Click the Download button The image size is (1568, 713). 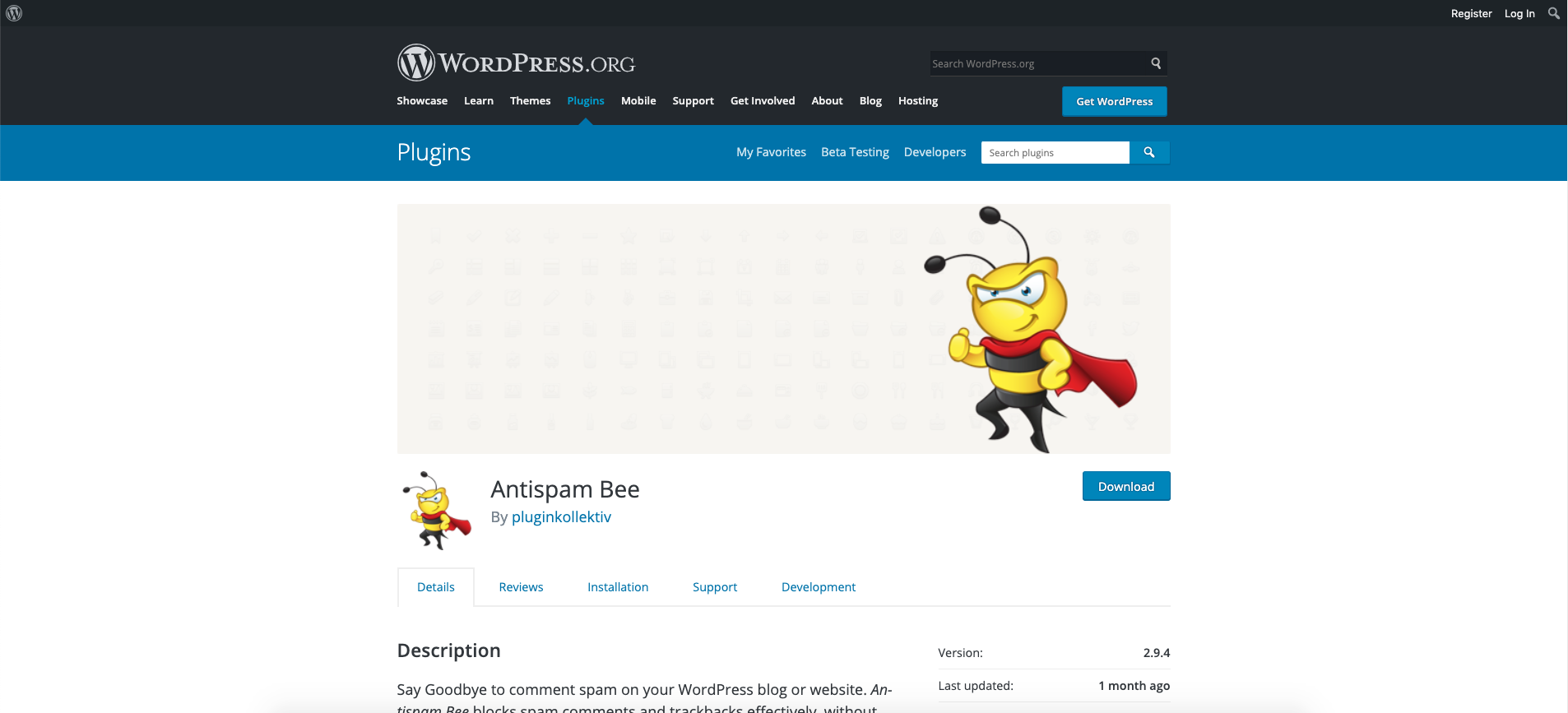pyautogui.click(x=1126, y=486)
